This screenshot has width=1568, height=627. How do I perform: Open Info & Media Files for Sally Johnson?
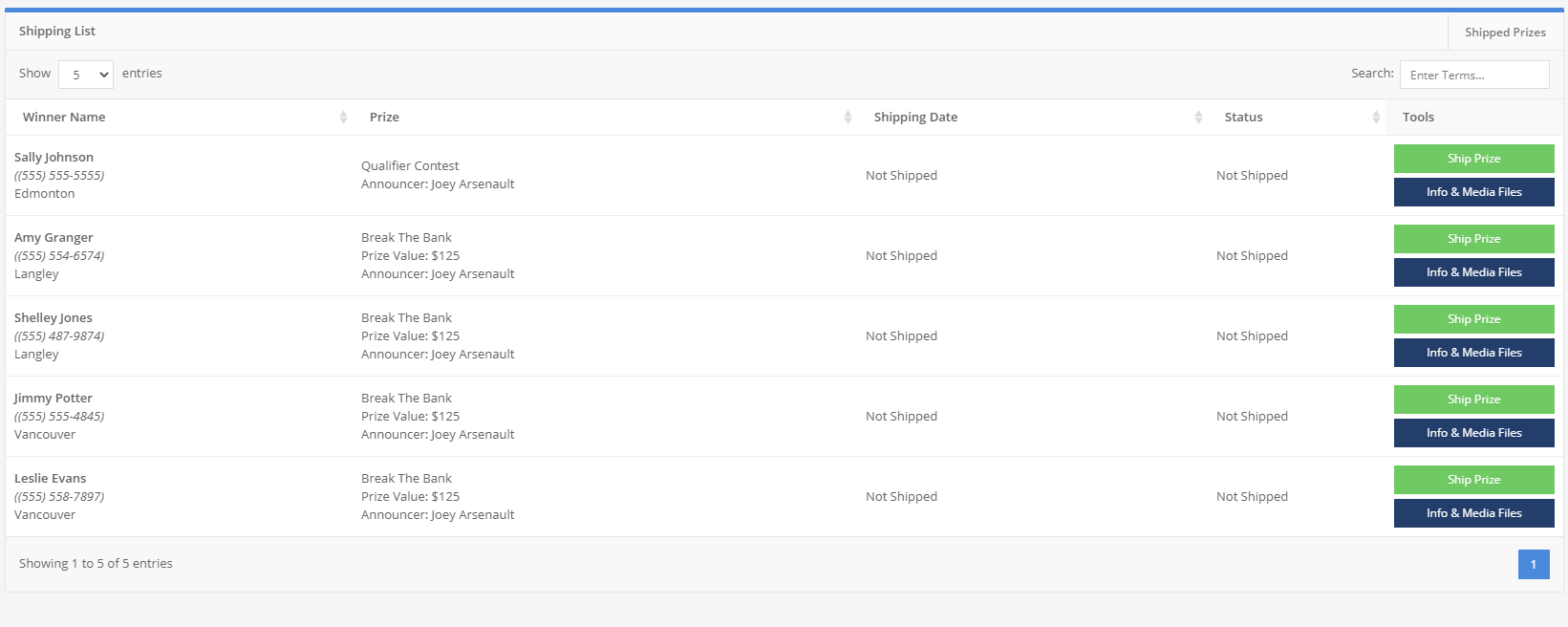click(1472, 192)
